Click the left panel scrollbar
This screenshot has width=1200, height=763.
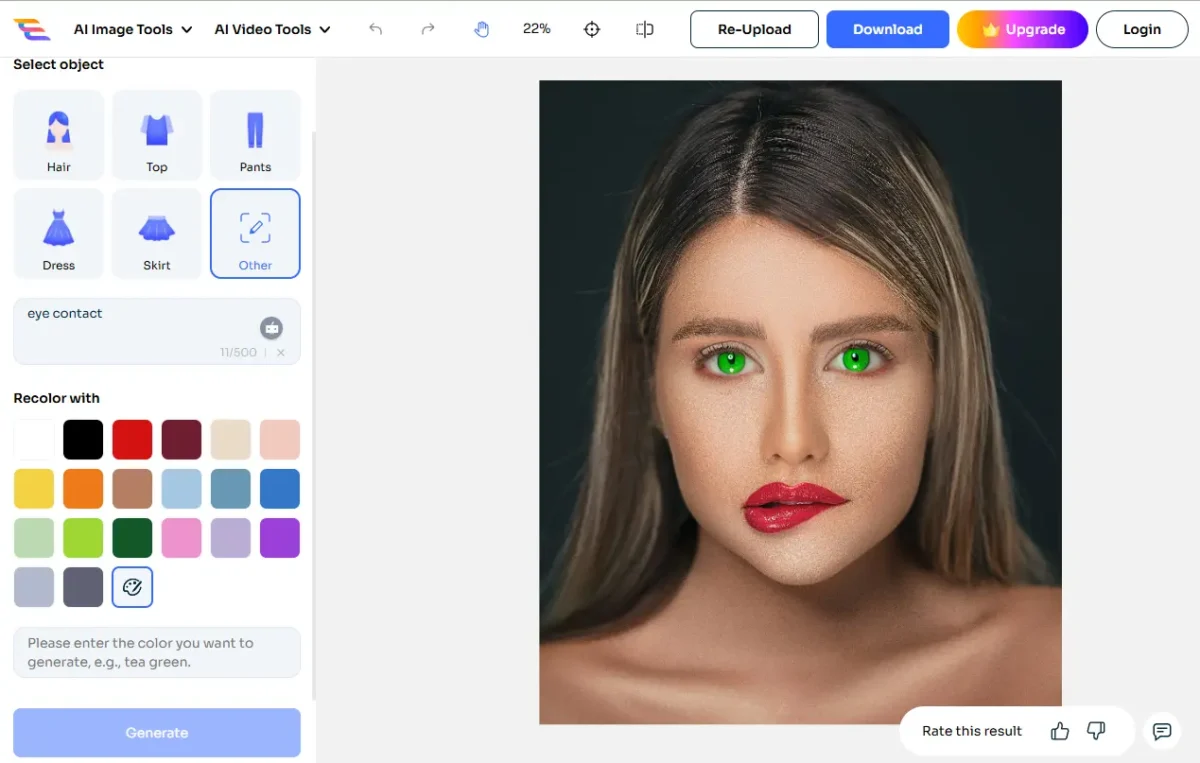click(314, 415)
